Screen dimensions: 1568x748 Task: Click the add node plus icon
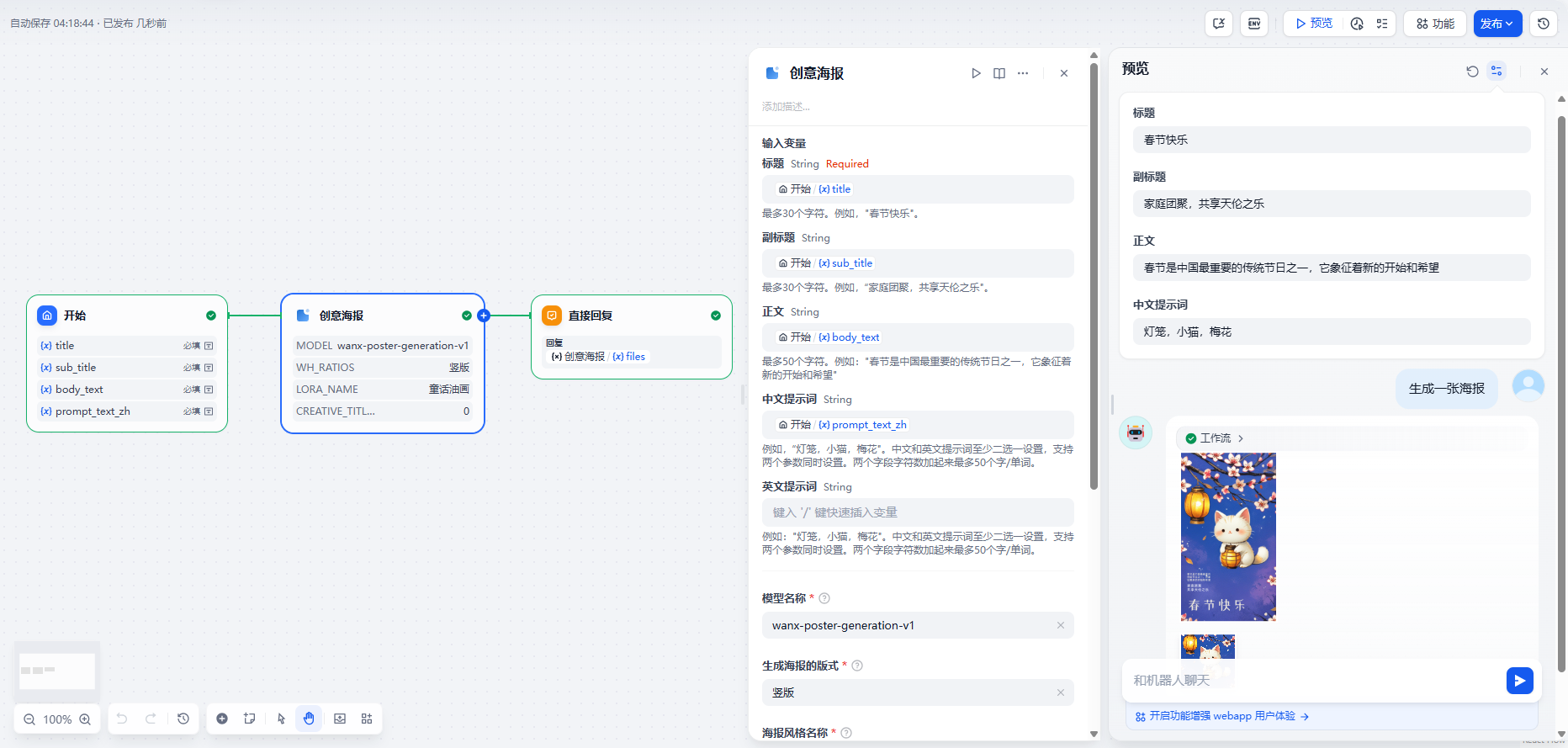pyautogui.click(x=222, y=719)
